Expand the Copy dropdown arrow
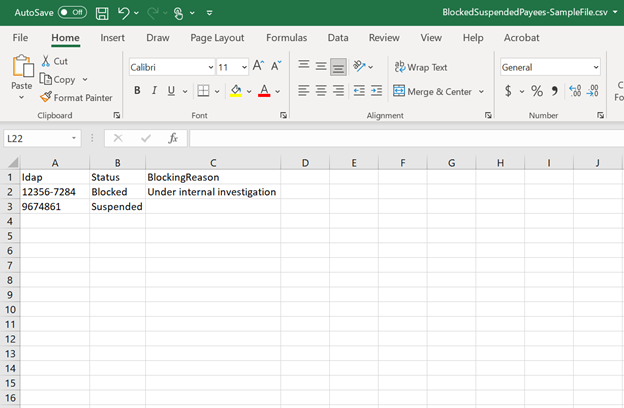 pyautogui.click(x=85, y=80)
